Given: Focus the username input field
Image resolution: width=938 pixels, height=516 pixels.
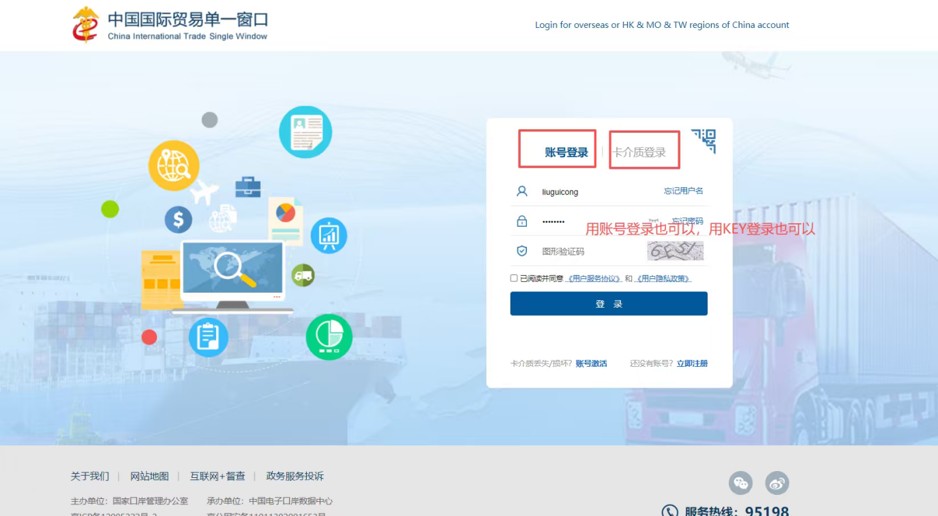Looking at the screenshot, I should pyautogui.click(x=598, y=192).
